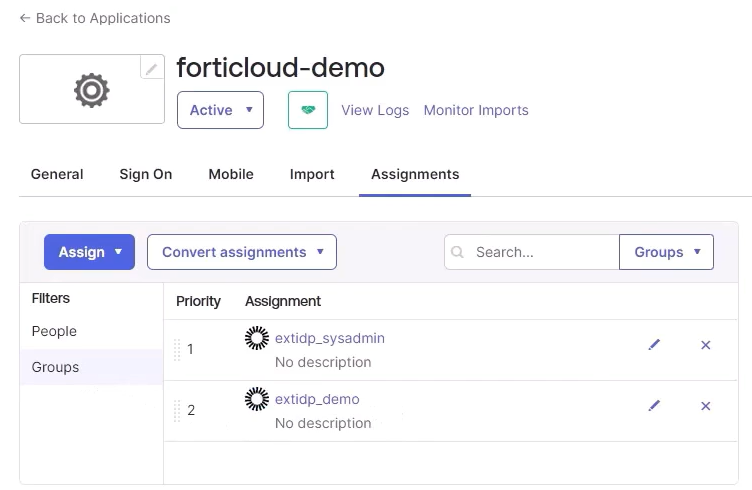Click into the assignments Search field
752x490 pixels.
(x=540, y=252)
